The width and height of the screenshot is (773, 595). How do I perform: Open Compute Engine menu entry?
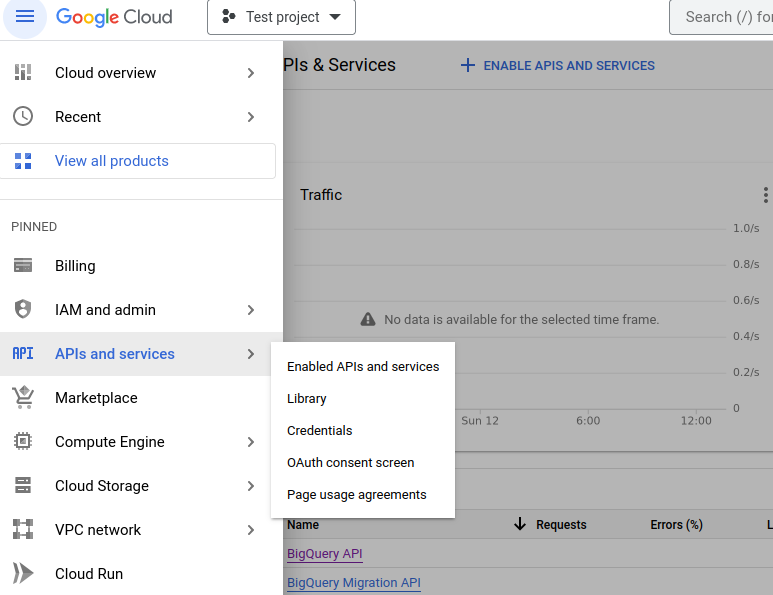point(141,442)
